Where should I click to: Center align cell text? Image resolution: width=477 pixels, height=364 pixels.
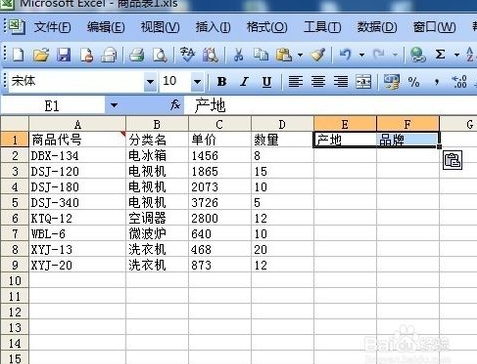point(318,81)
